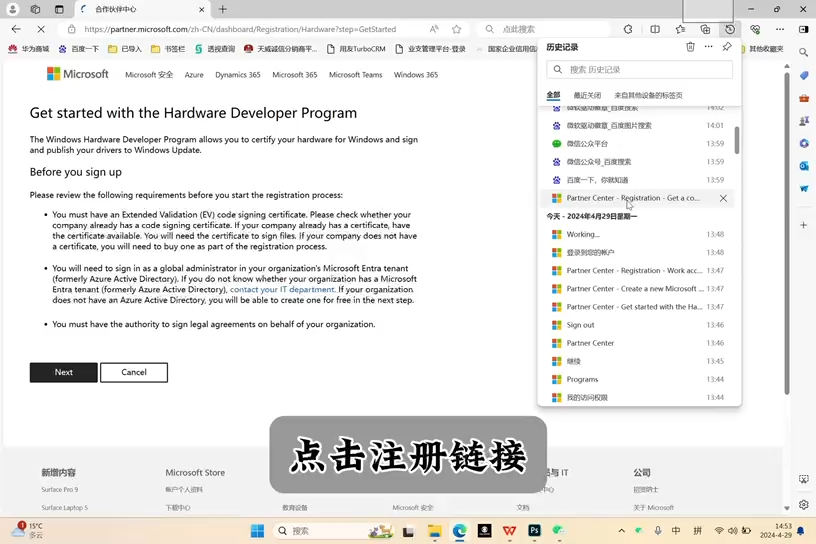The width and height of the screenshot is (816, 544).
Task: Open Microsoft Teams navigation link
Action: pos(355,75)
